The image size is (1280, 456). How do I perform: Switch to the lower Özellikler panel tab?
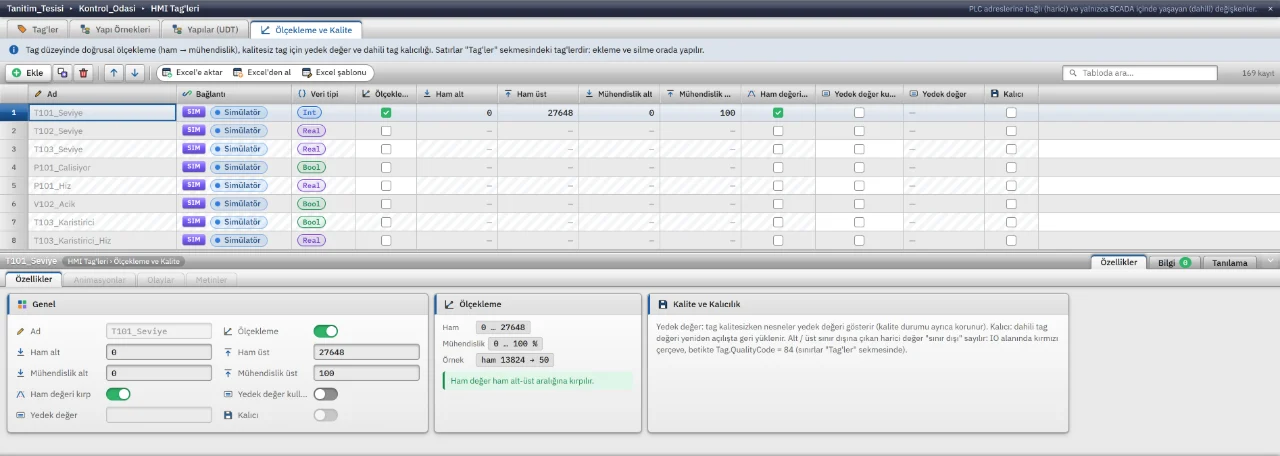point(1118,262)
